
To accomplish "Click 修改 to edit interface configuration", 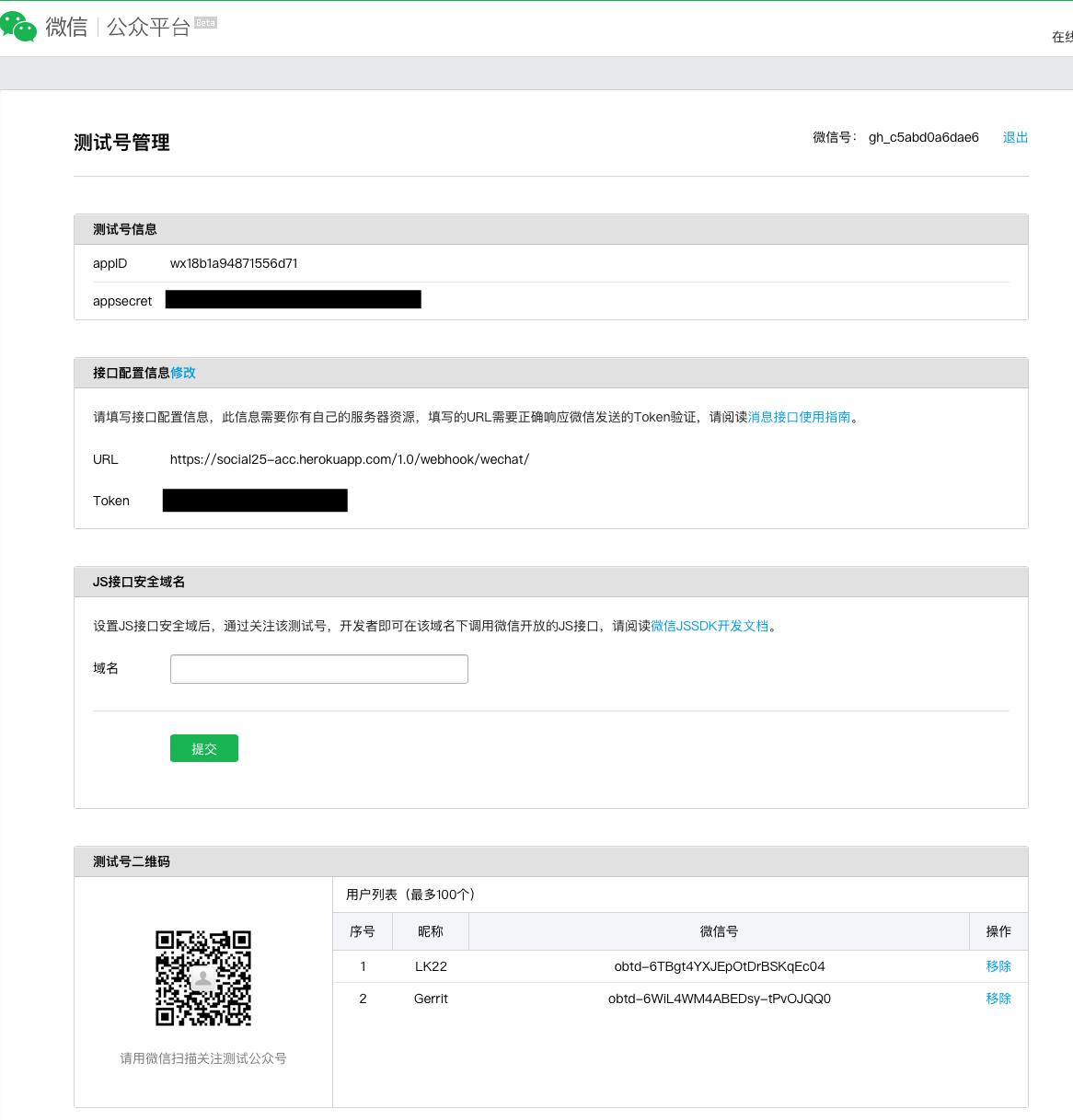I will [183, 373].
